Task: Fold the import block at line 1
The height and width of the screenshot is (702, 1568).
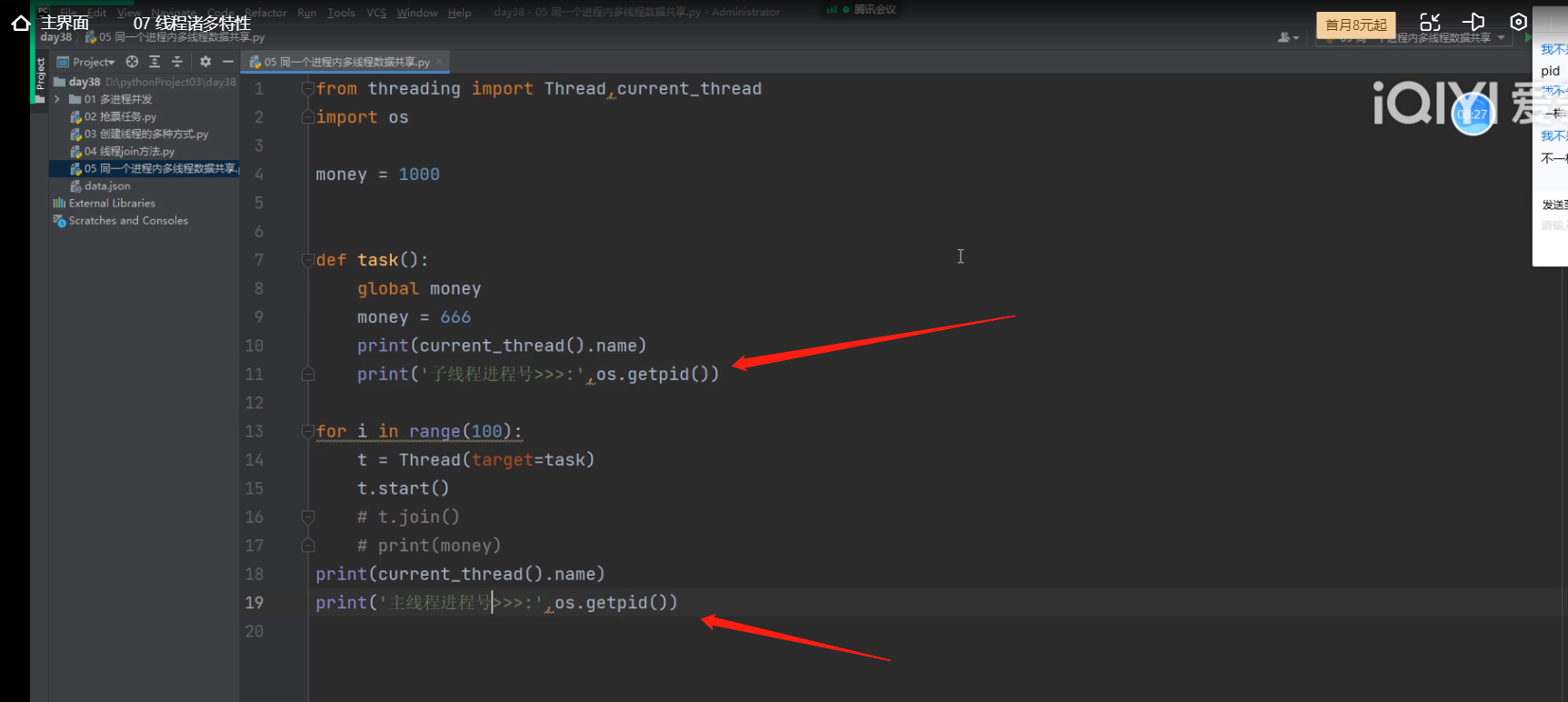Action: [x=308, y=88]
